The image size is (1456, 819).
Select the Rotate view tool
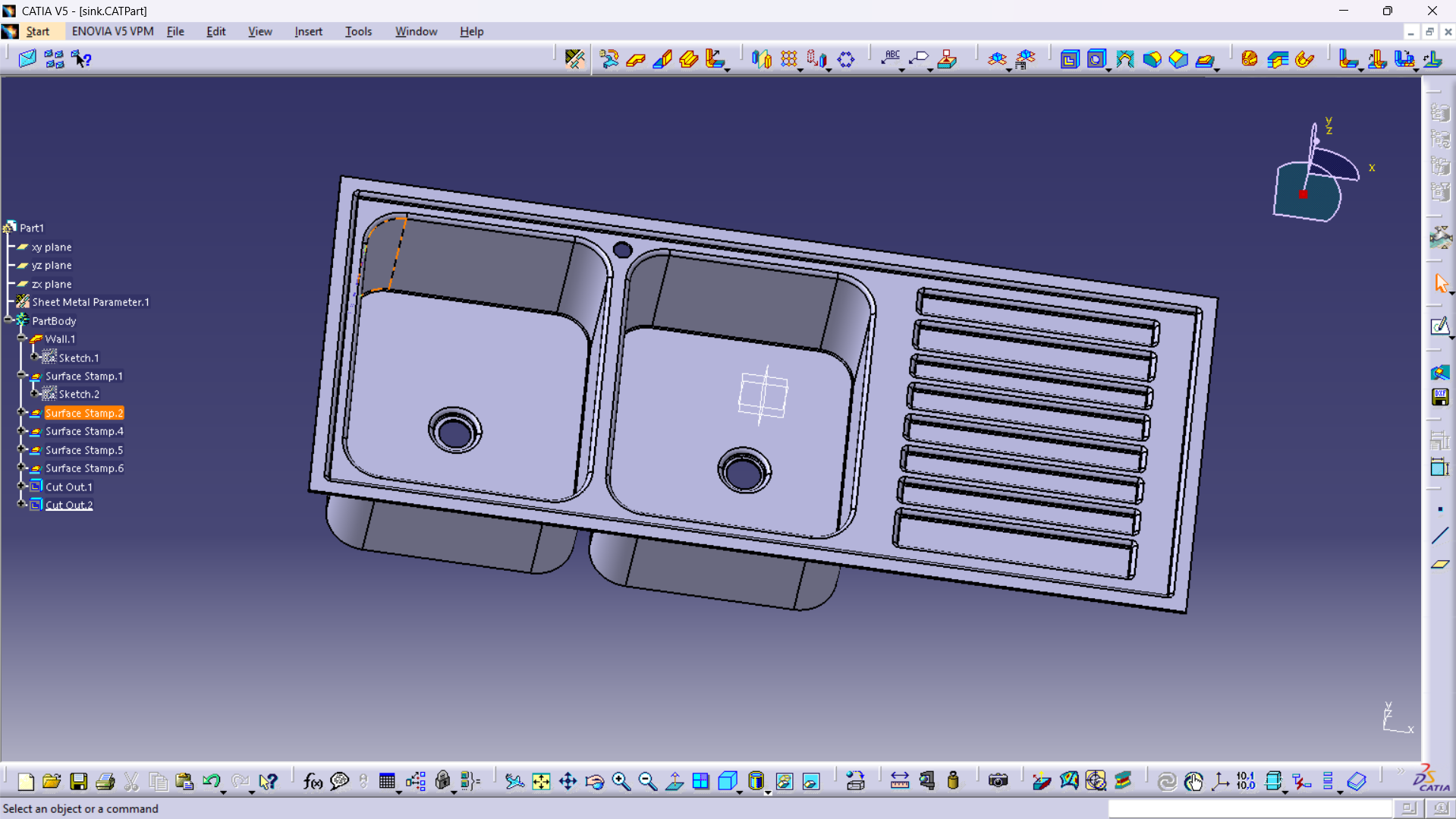(594, 781)
